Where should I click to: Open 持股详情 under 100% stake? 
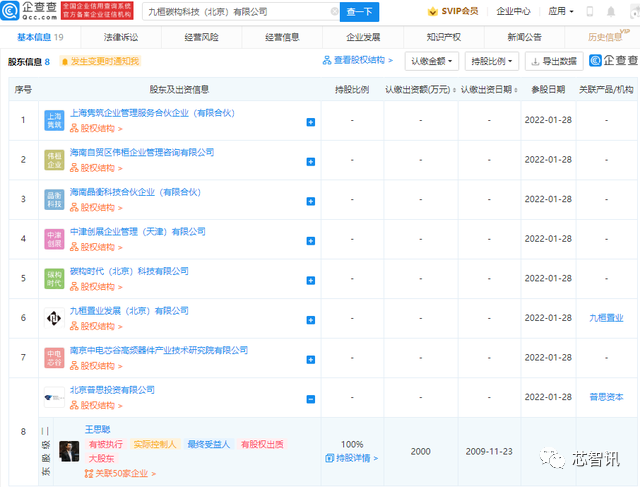tap(352, 458)
